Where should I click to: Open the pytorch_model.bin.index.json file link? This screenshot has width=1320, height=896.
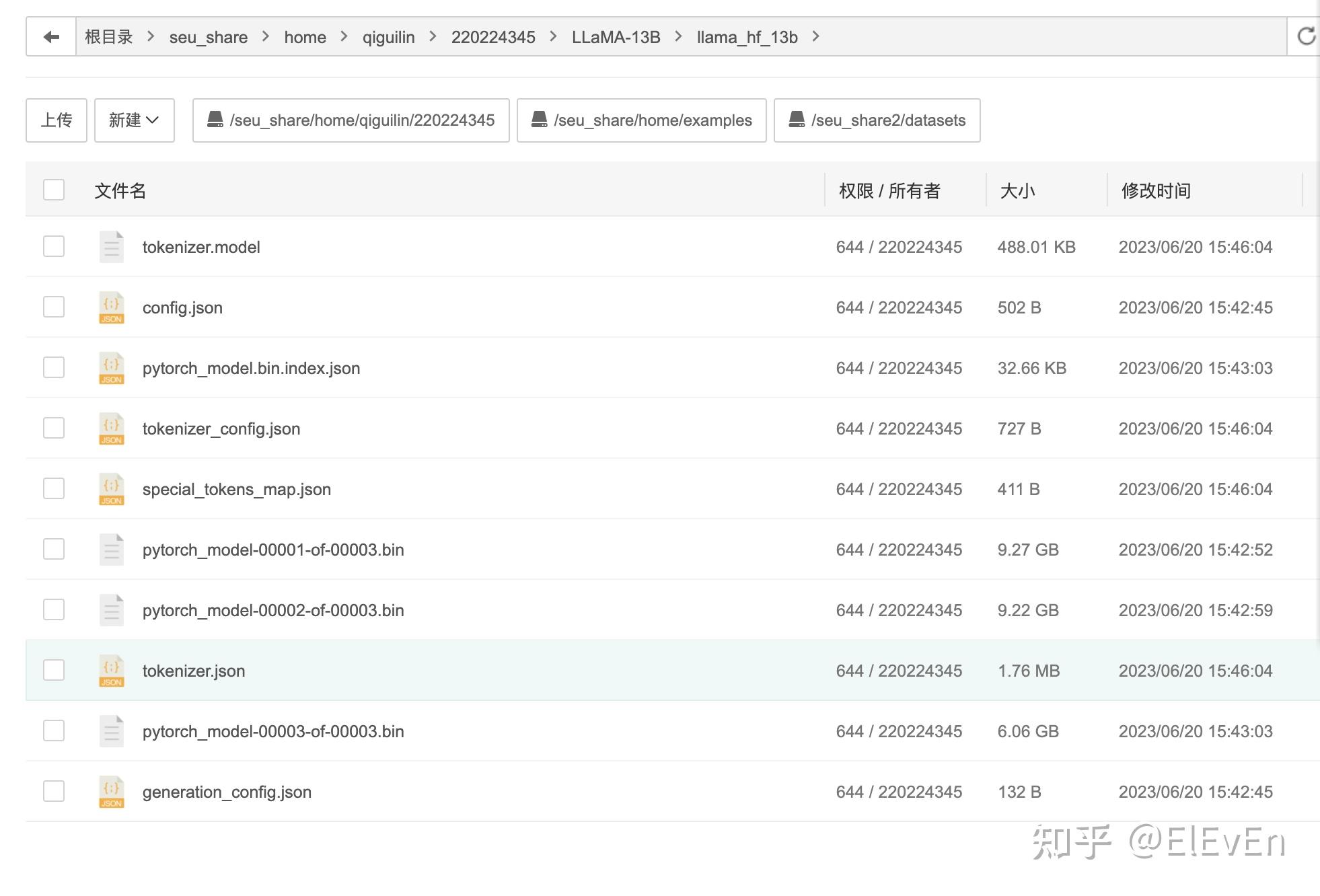[x=251, y=368]
